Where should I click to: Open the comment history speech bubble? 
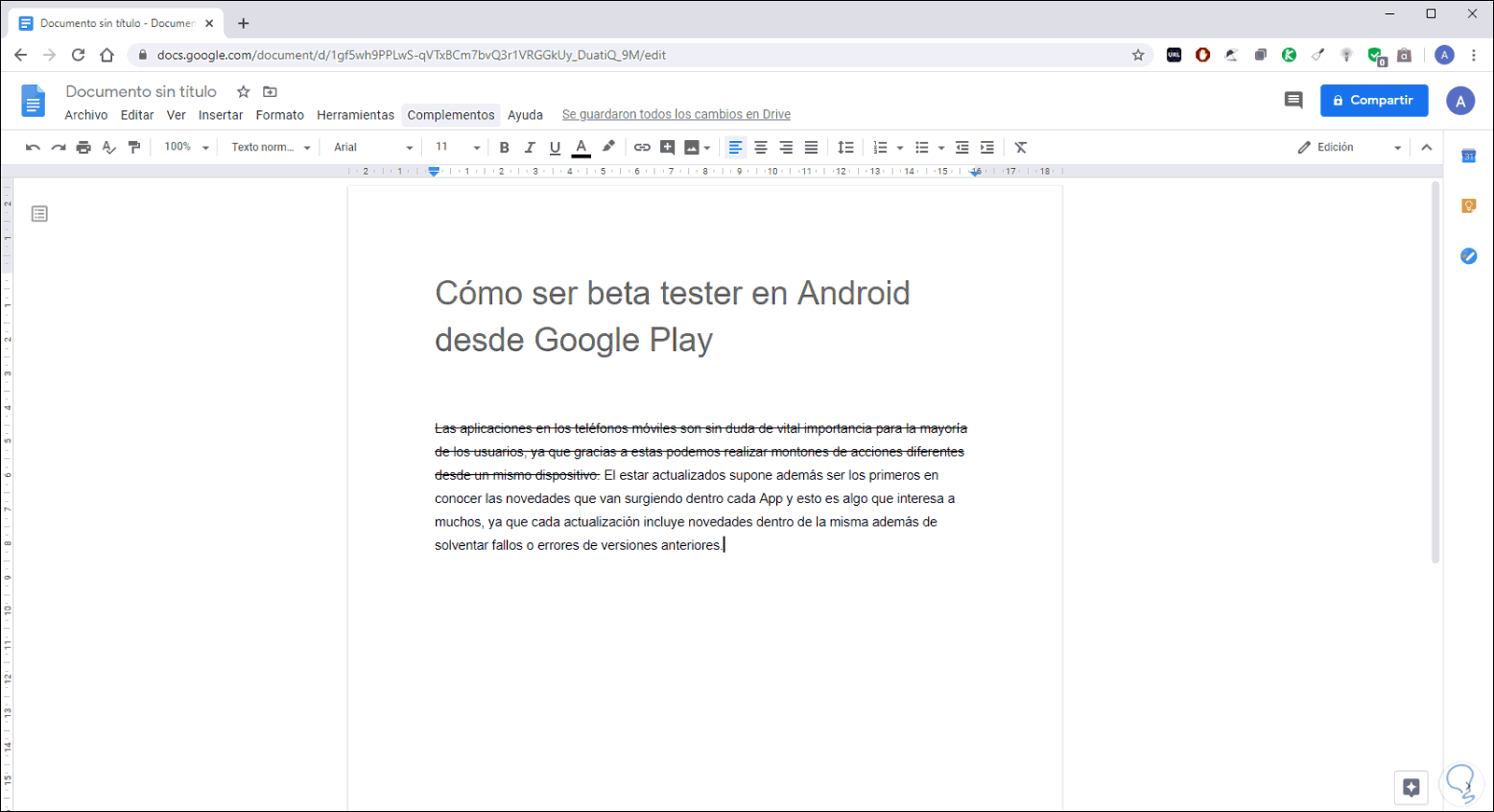(1293, 100)
